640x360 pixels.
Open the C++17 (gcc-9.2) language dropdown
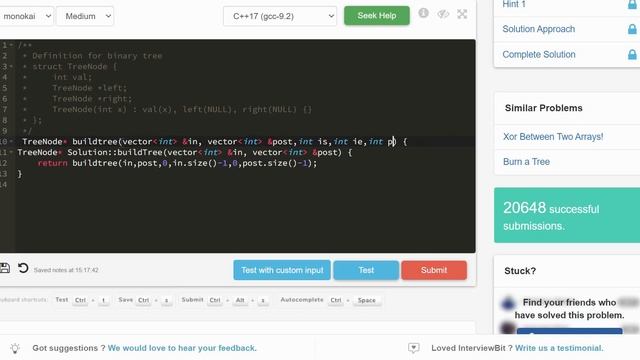280,16
